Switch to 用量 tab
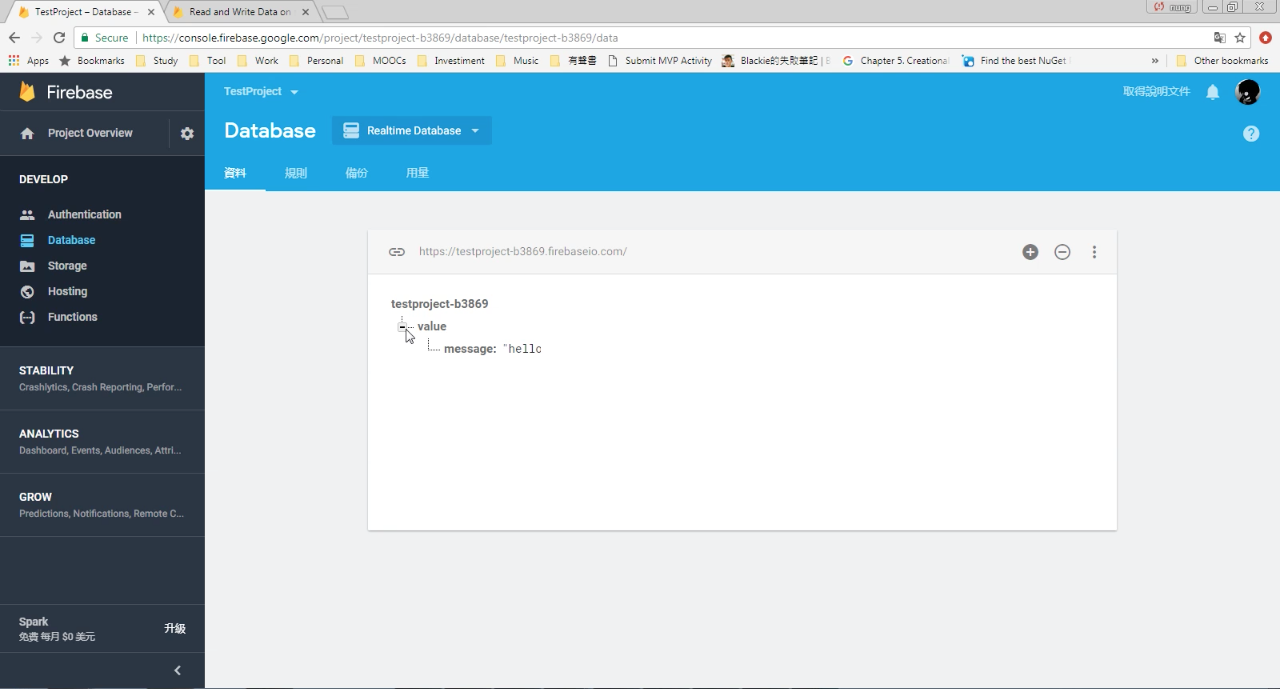 417,173
